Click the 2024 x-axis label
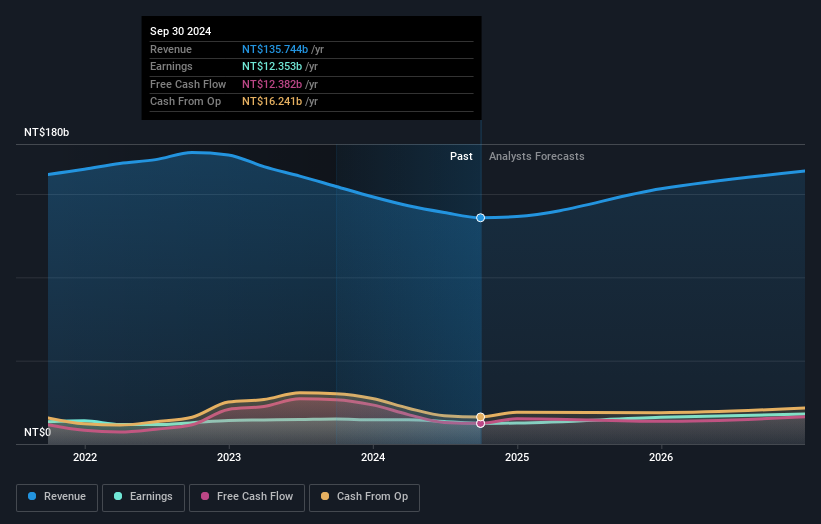Viewport: 821px width, 524px height. (373, 458)
